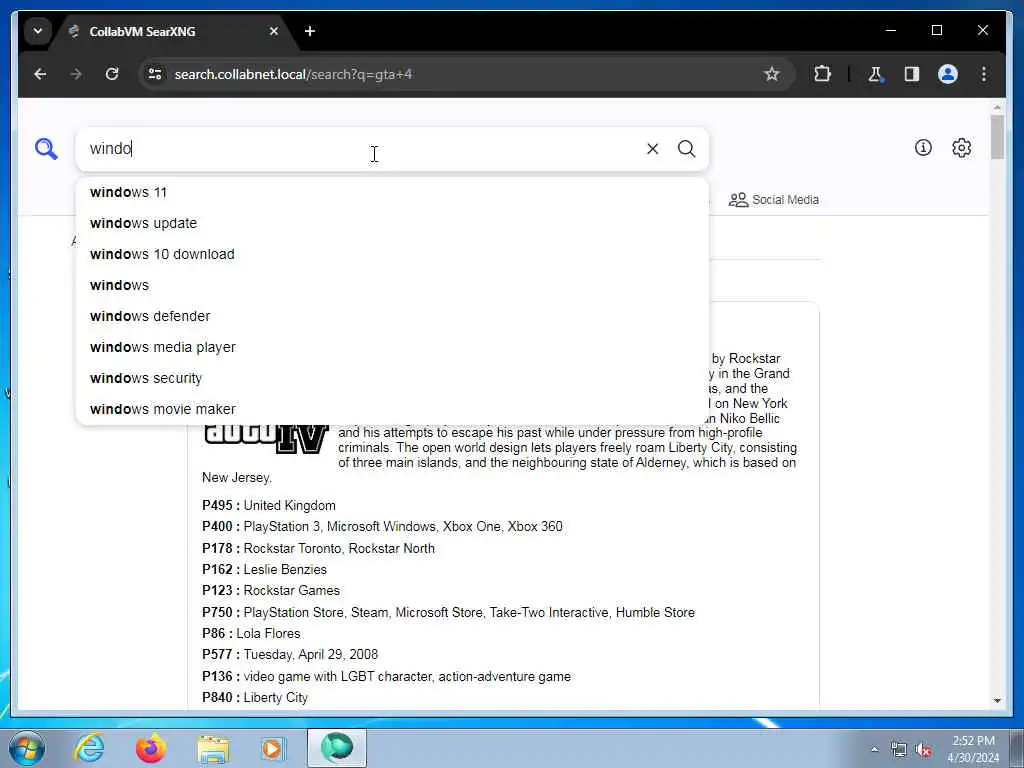Clear the search box with the X icon
This screenshot has width=1024, height=768.
(x=652, y=149)
